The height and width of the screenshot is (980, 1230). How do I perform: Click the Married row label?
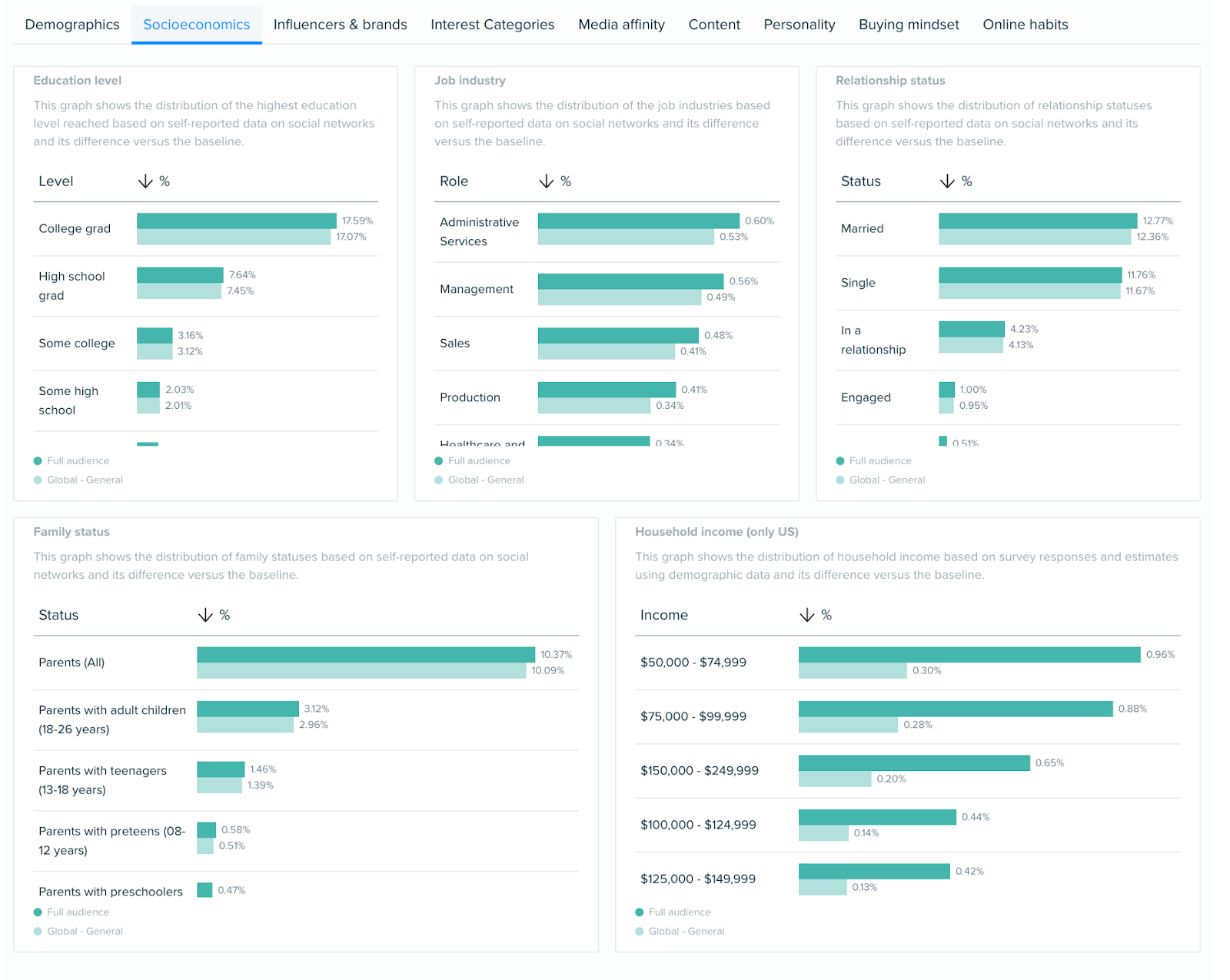point(862,228)
